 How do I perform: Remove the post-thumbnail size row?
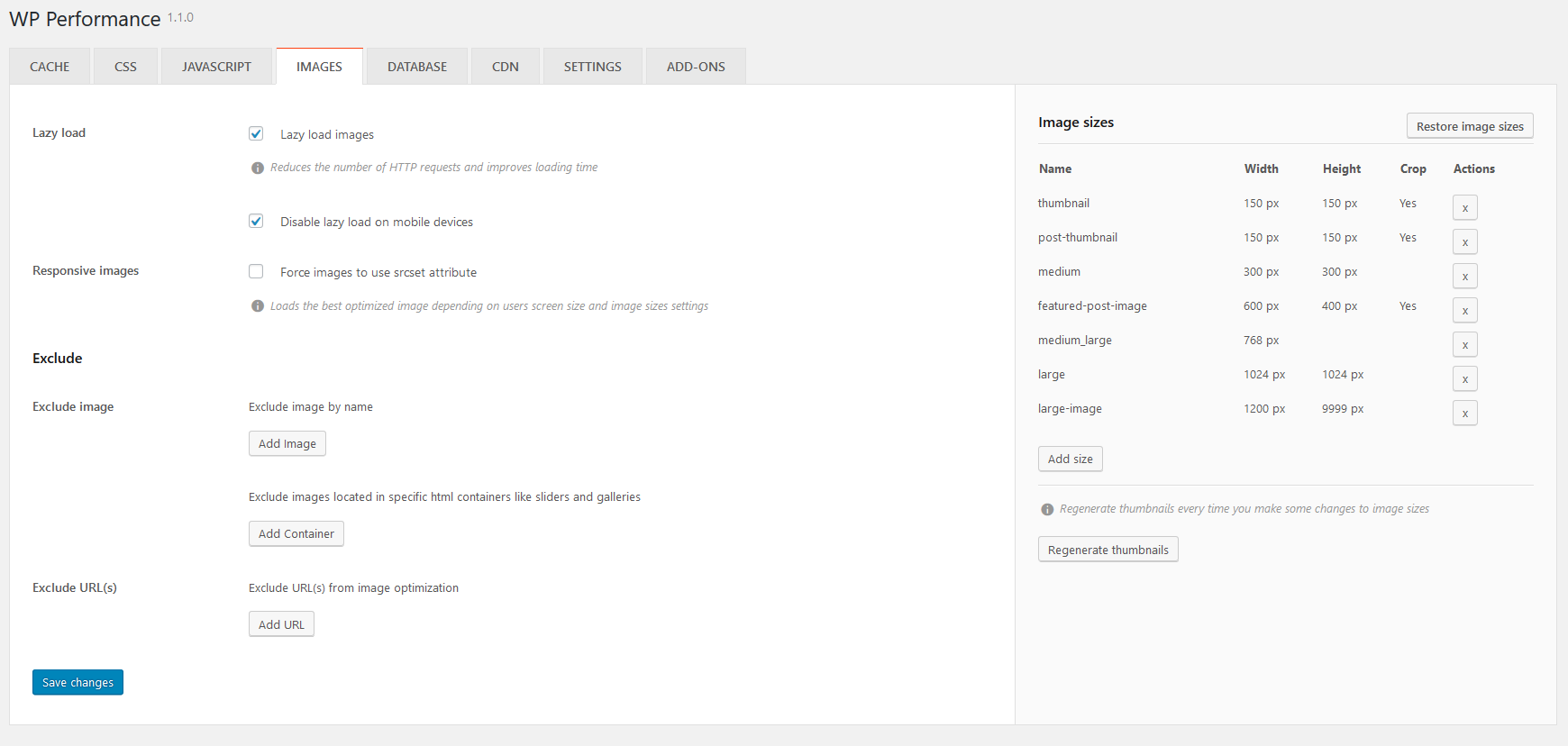click(1464, 242)
